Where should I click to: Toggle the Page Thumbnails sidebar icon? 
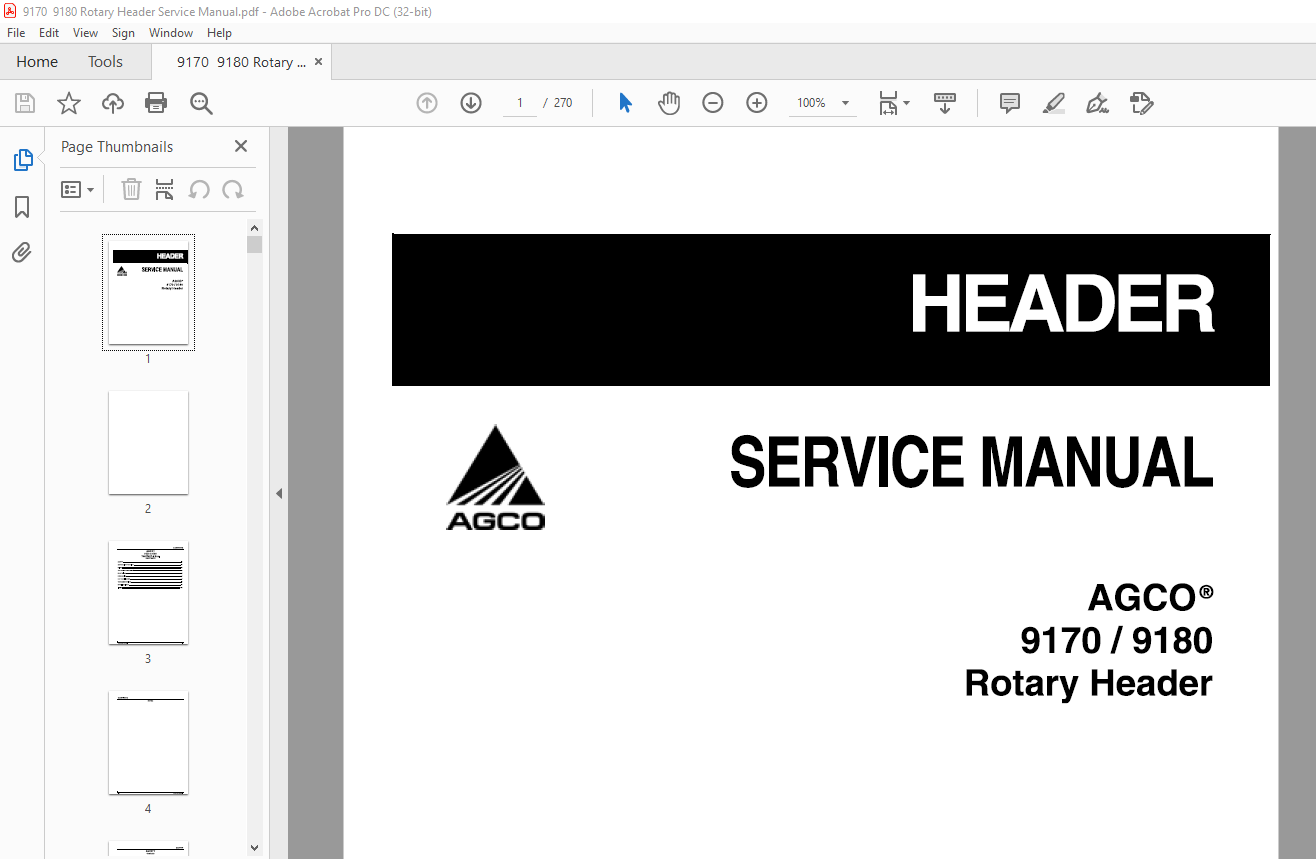click(x=22, y=160)
